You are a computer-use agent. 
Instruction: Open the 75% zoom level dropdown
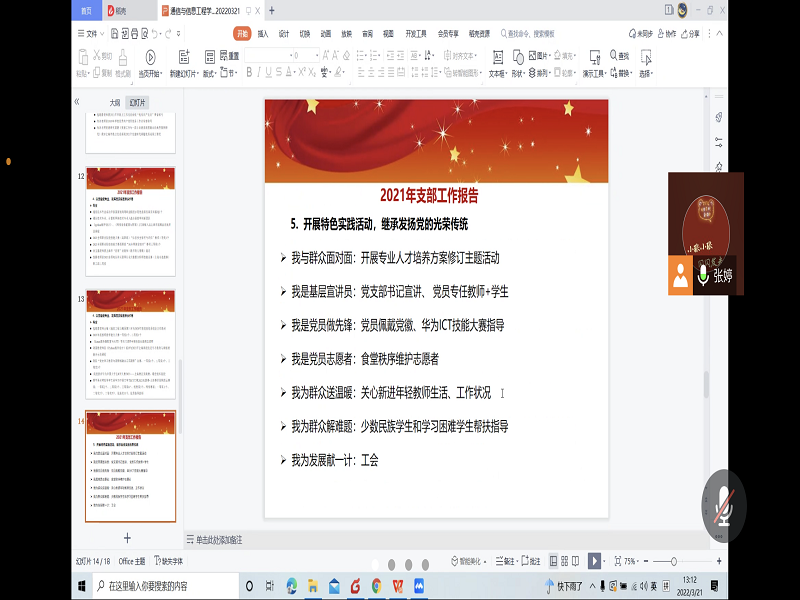tap(632, 561)
